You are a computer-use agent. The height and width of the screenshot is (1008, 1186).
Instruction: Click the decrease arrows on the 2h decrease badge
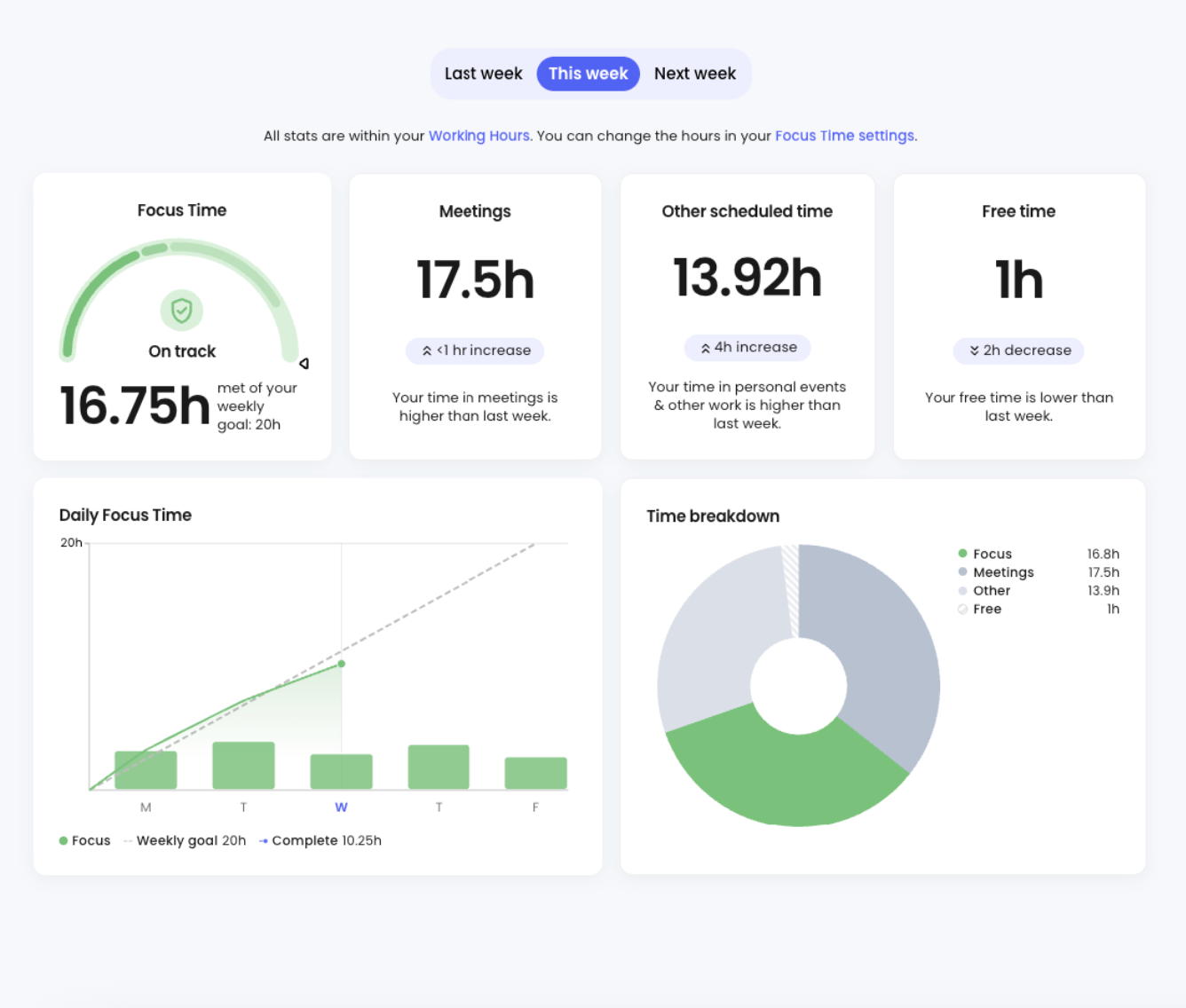click(x=974, y=350)
